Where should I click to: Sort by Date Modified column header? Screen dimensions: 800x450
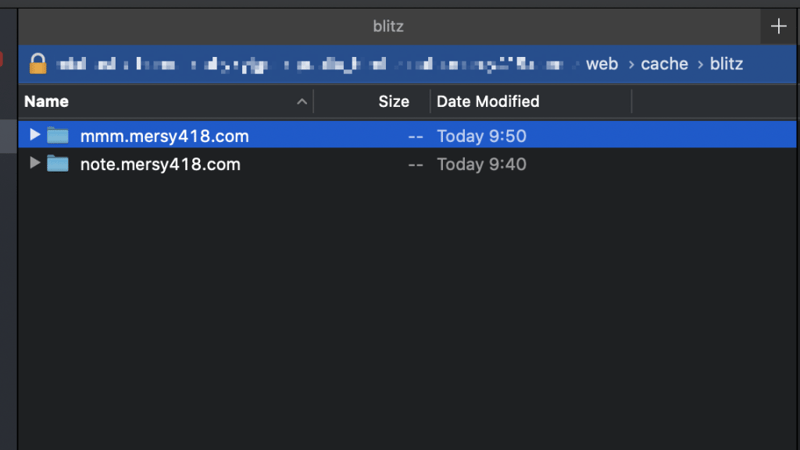488,101
